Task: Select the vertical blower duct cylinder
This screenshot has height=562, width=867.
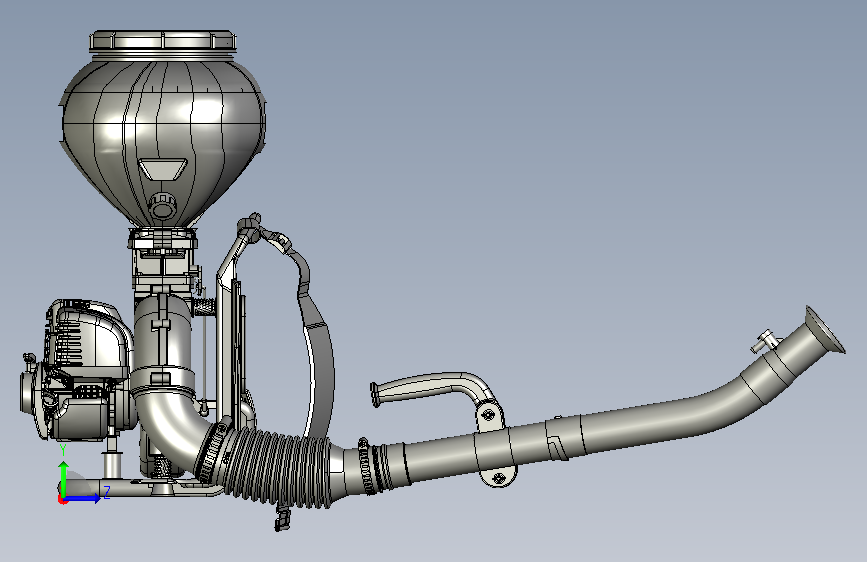Action: tap(164, 343)
